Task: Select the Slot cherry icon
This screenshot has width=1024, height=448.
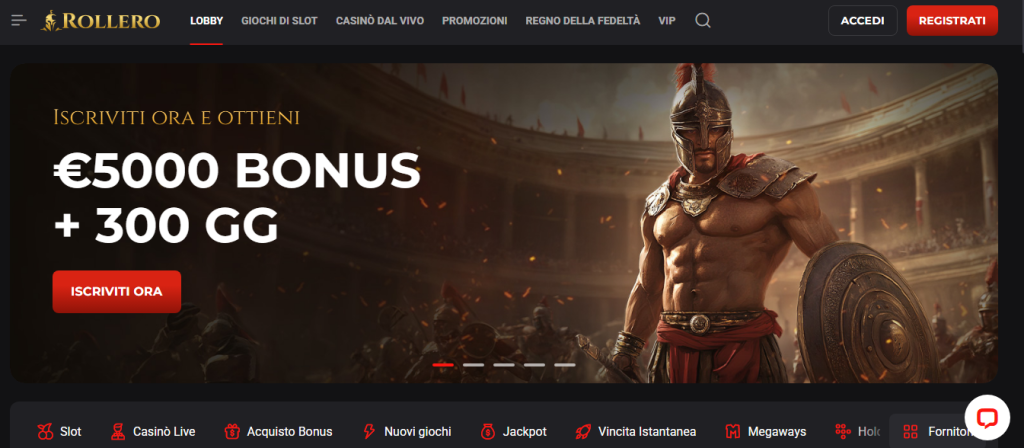Action: point(46,431)
